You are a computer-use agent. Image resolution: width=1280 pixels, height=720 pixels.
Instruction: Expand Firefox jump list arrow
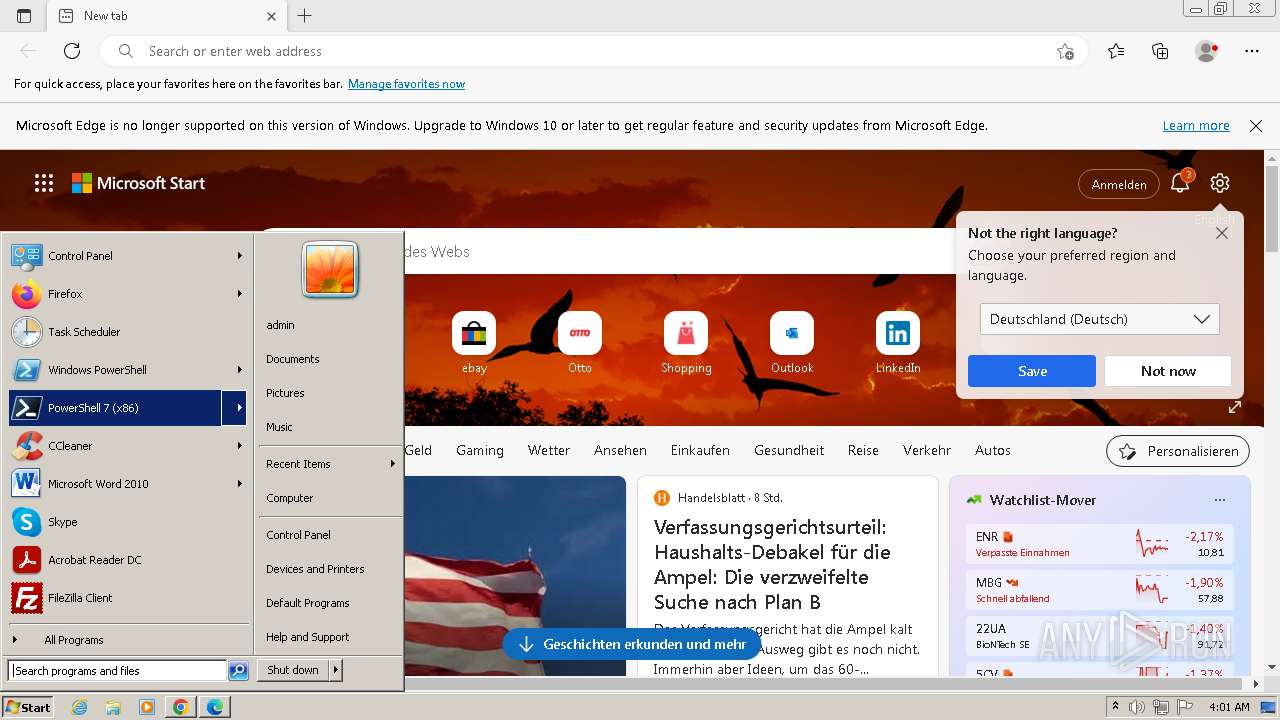pyautogui.click(x=240, y=294)
